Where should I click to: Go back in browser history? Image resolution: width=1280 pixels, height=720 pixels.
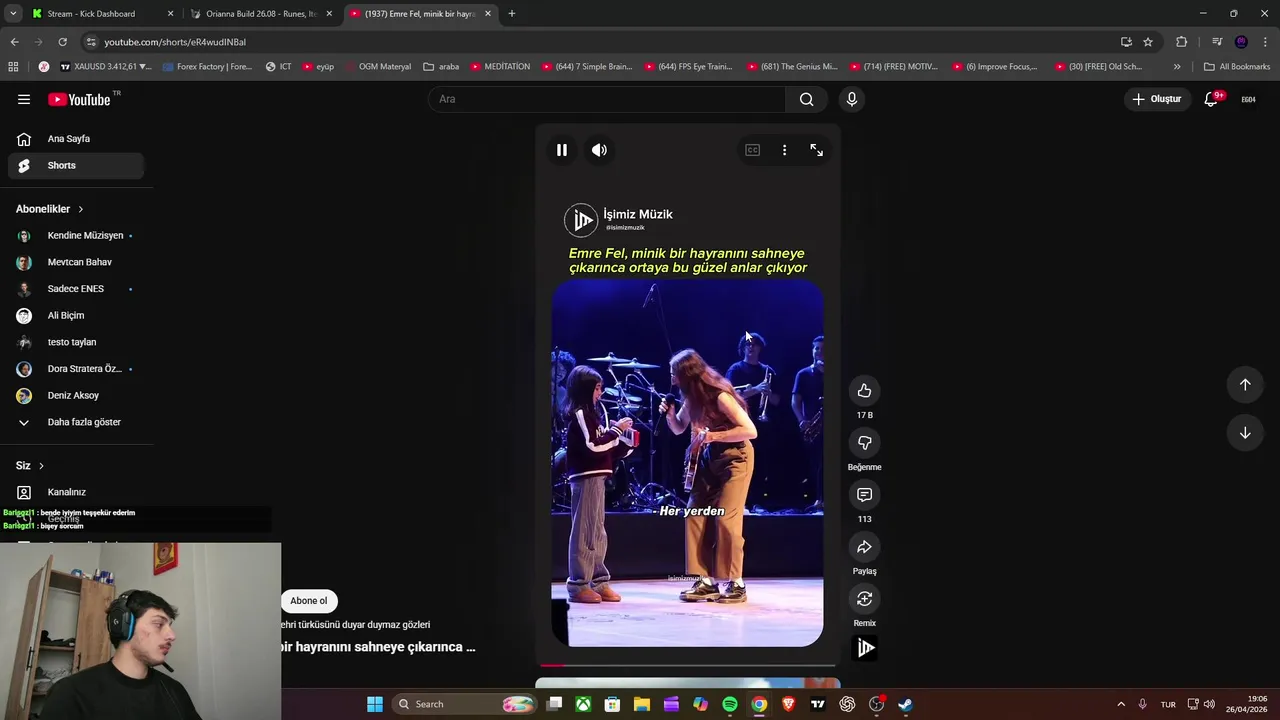[14, 42]
